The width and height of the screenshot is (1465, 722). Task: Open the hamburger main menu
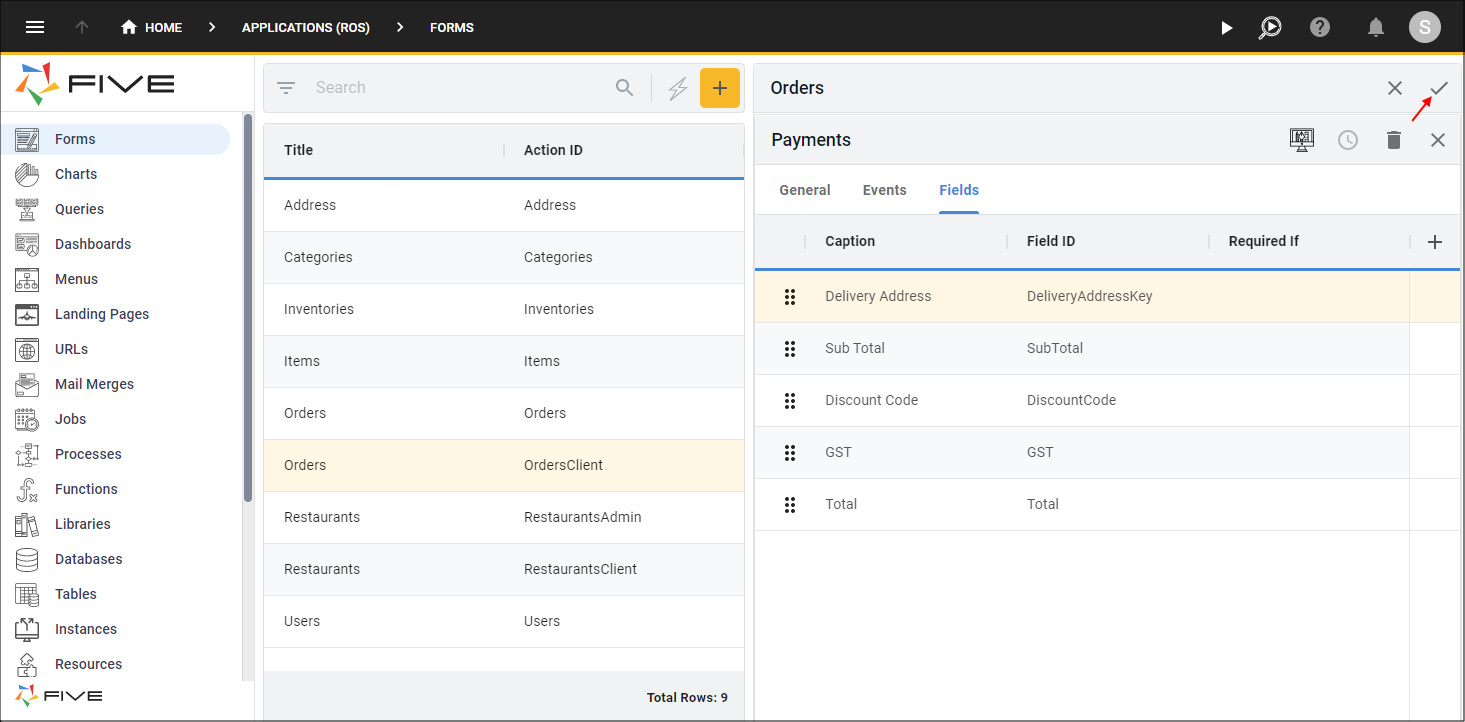35,27
